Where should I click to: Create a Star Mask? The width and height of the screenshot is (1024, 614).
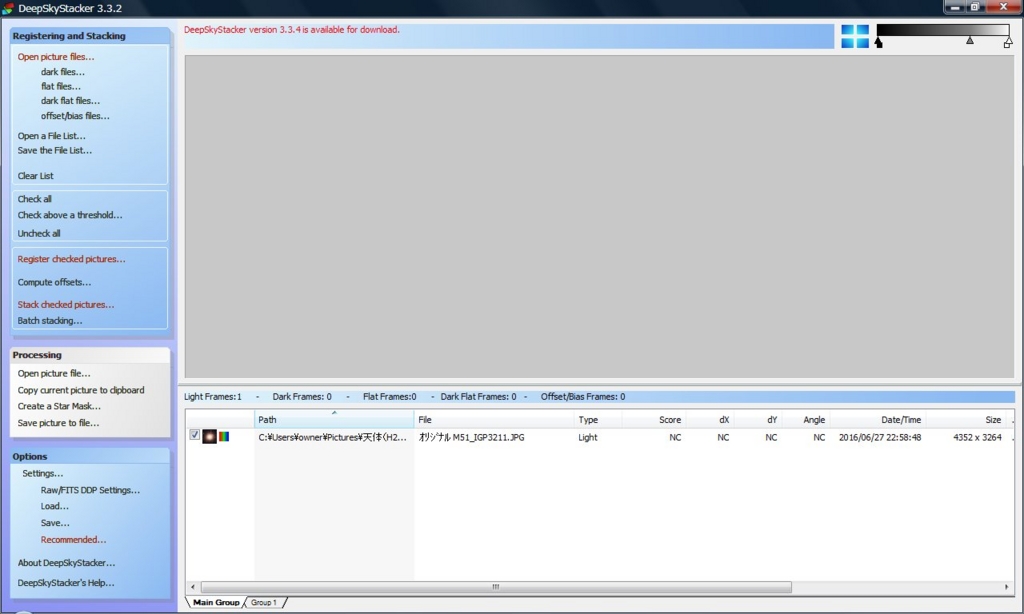tap(59, 406)
